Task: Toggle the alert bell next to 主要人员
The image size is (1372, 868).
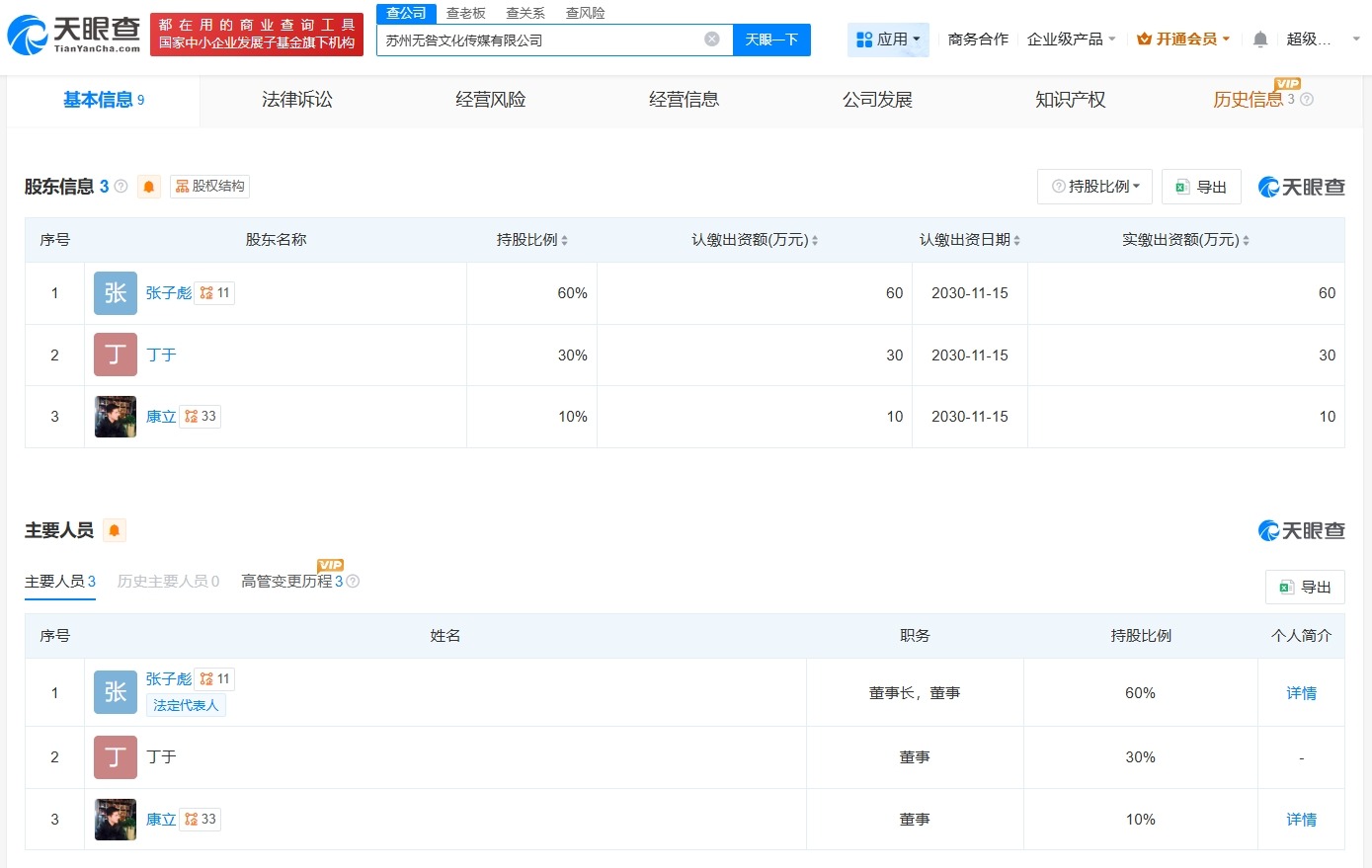Action: [115, 530]
